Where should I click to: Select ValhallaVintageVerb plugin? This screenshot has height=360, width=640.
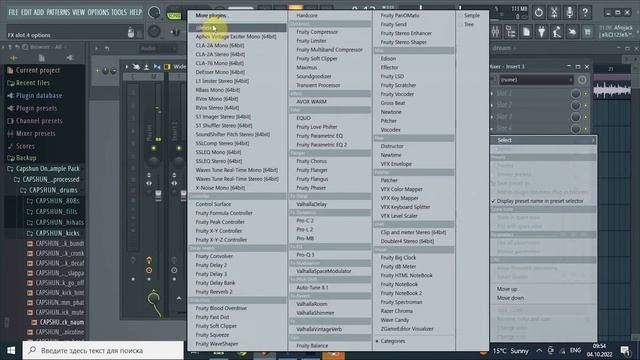319,329
